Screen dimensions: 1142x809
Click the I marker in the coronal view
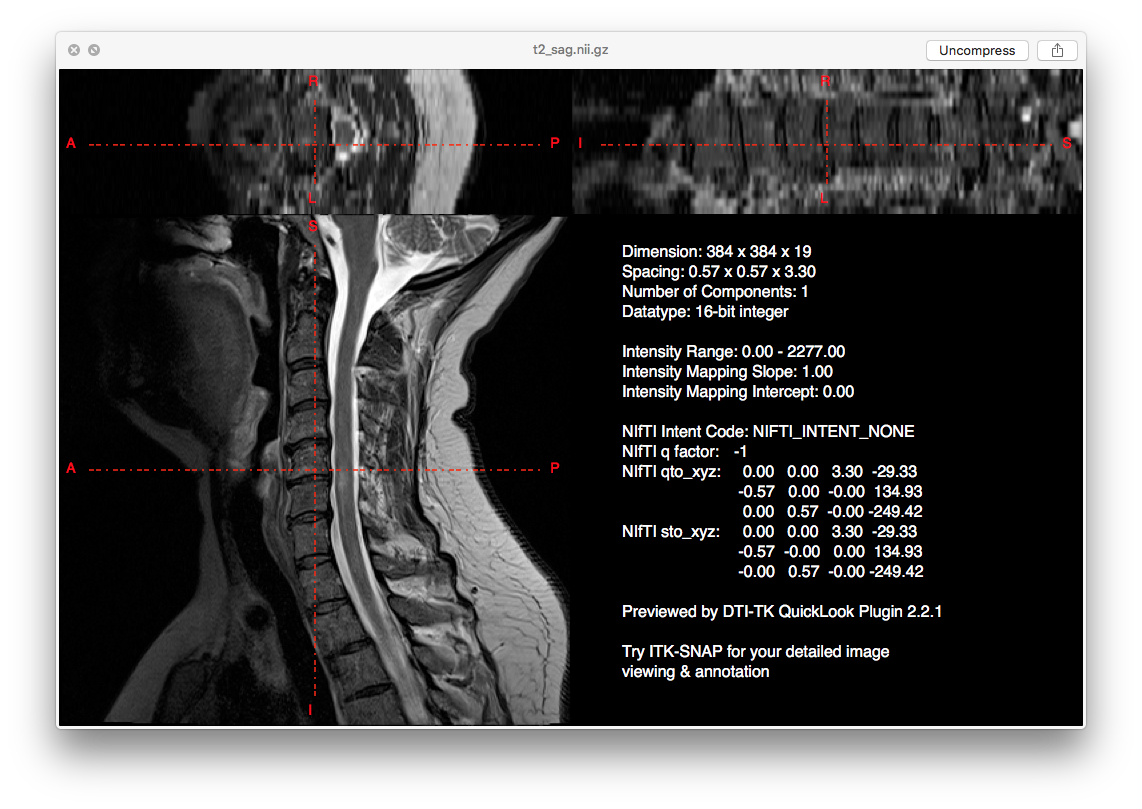(x=580, y=143)
